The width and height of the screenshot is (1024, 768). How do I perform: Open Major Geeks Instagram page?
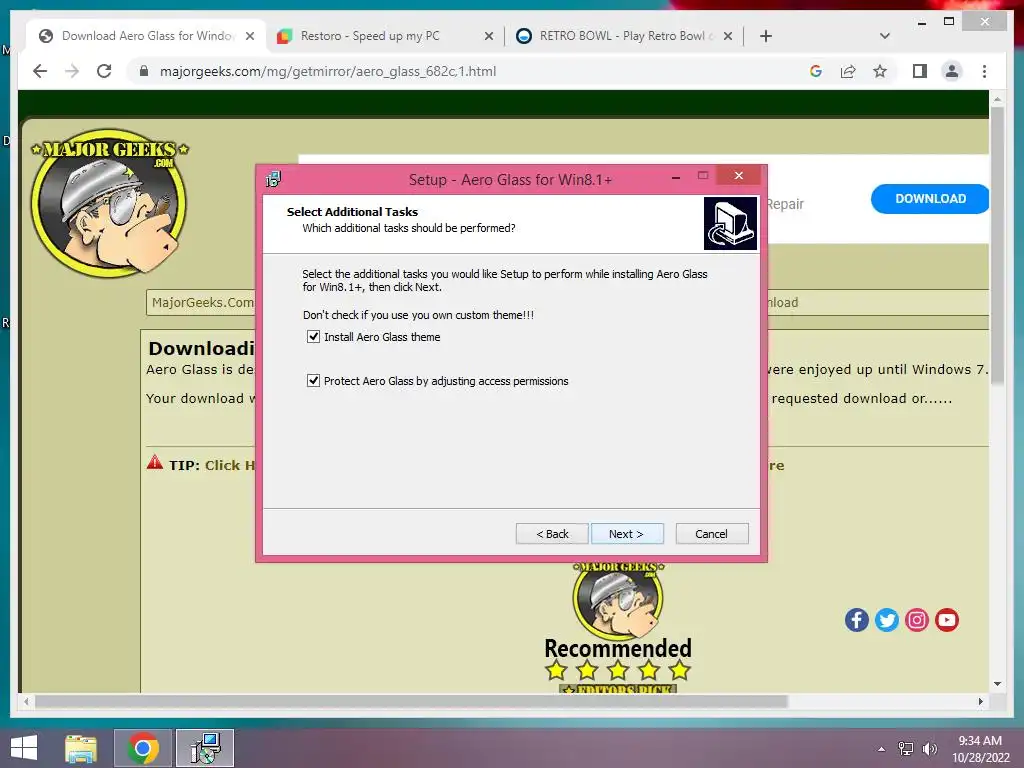coord(916,620)
